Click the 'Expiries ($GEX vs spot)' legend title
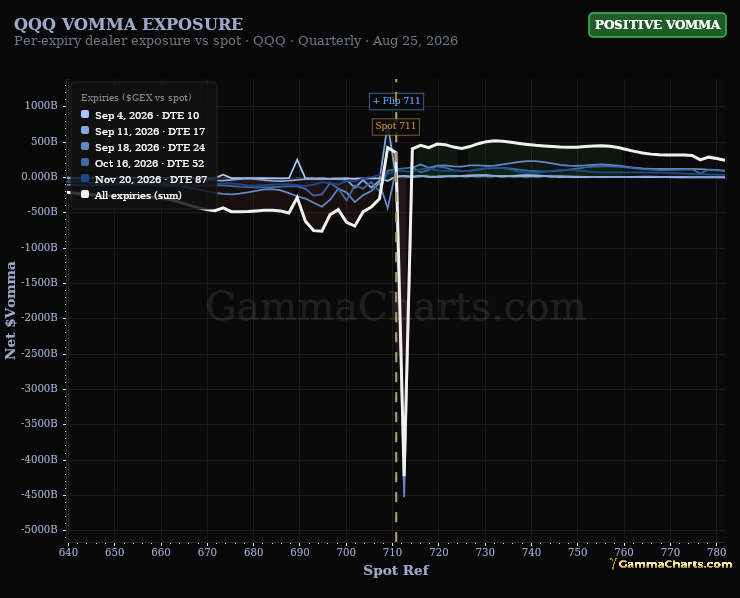740x598 pixels. [136, 98]
